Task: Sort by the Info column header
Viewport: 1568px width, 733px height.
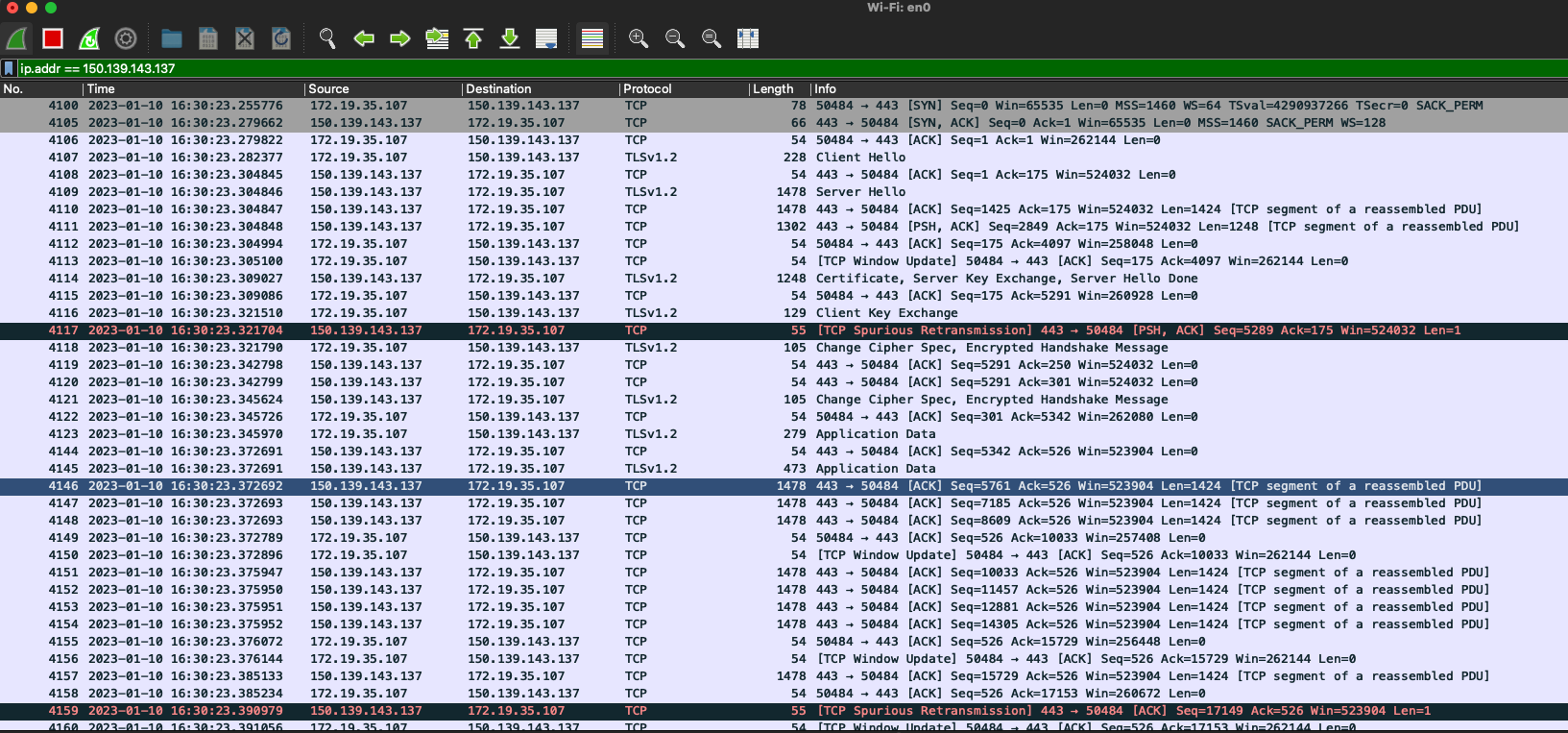Action: pos(1189,88)
